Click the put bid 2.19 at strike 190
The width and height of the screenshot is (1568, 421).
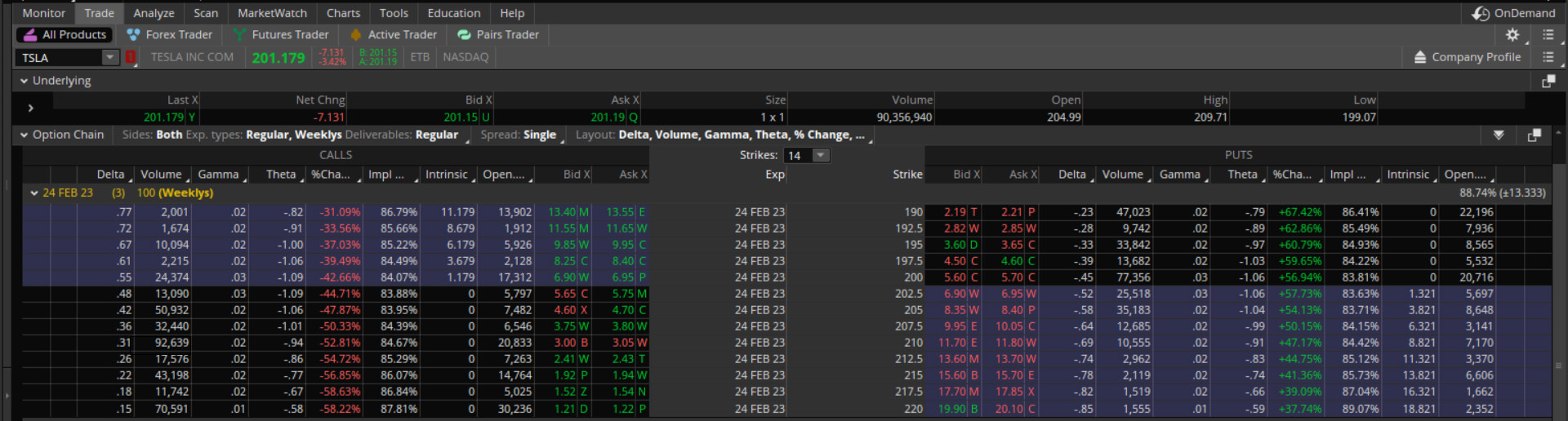(955, 212)
